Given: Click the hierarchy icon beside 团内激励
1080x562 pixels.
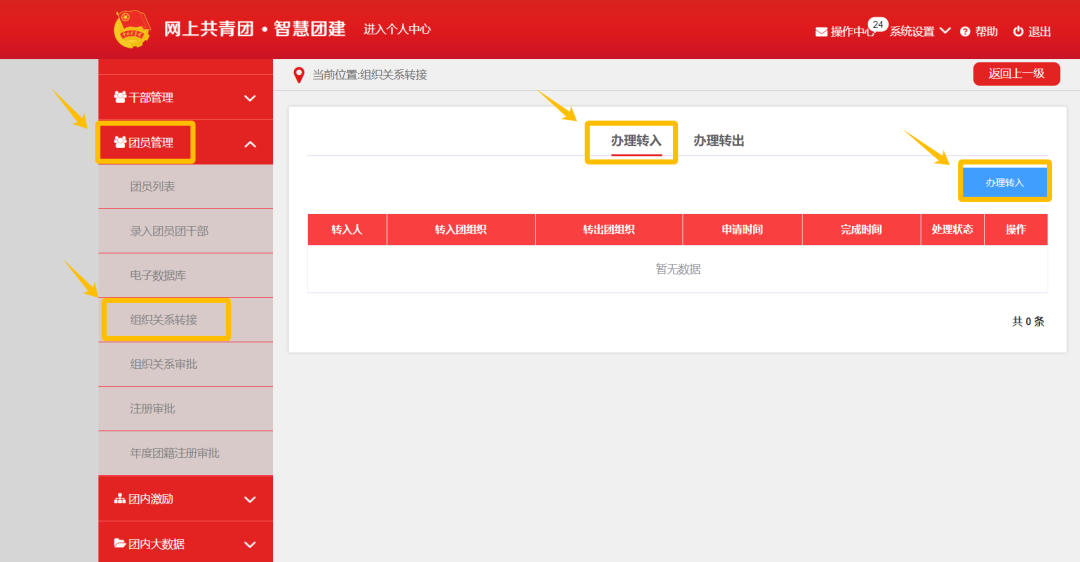Looking at the screenshot, I should (x=120, y=498).
